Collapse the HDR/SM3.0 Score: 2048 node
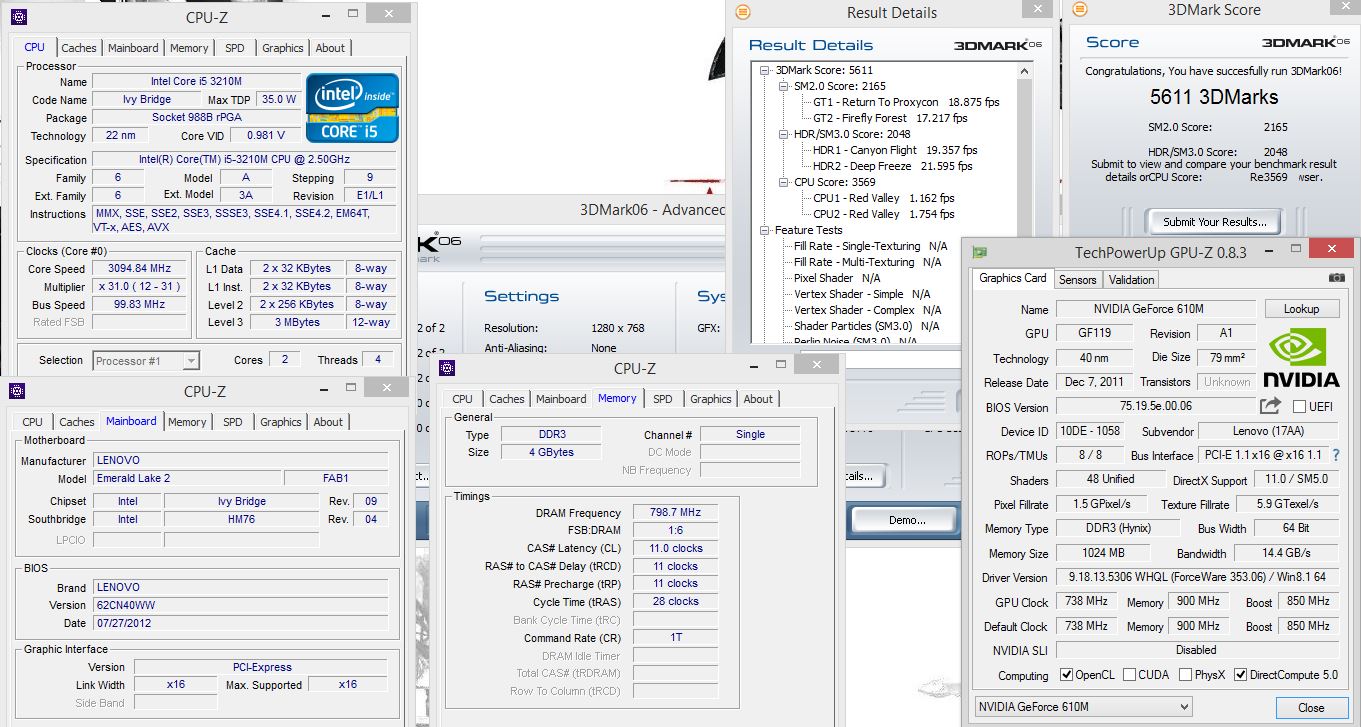 coord(784,134)
